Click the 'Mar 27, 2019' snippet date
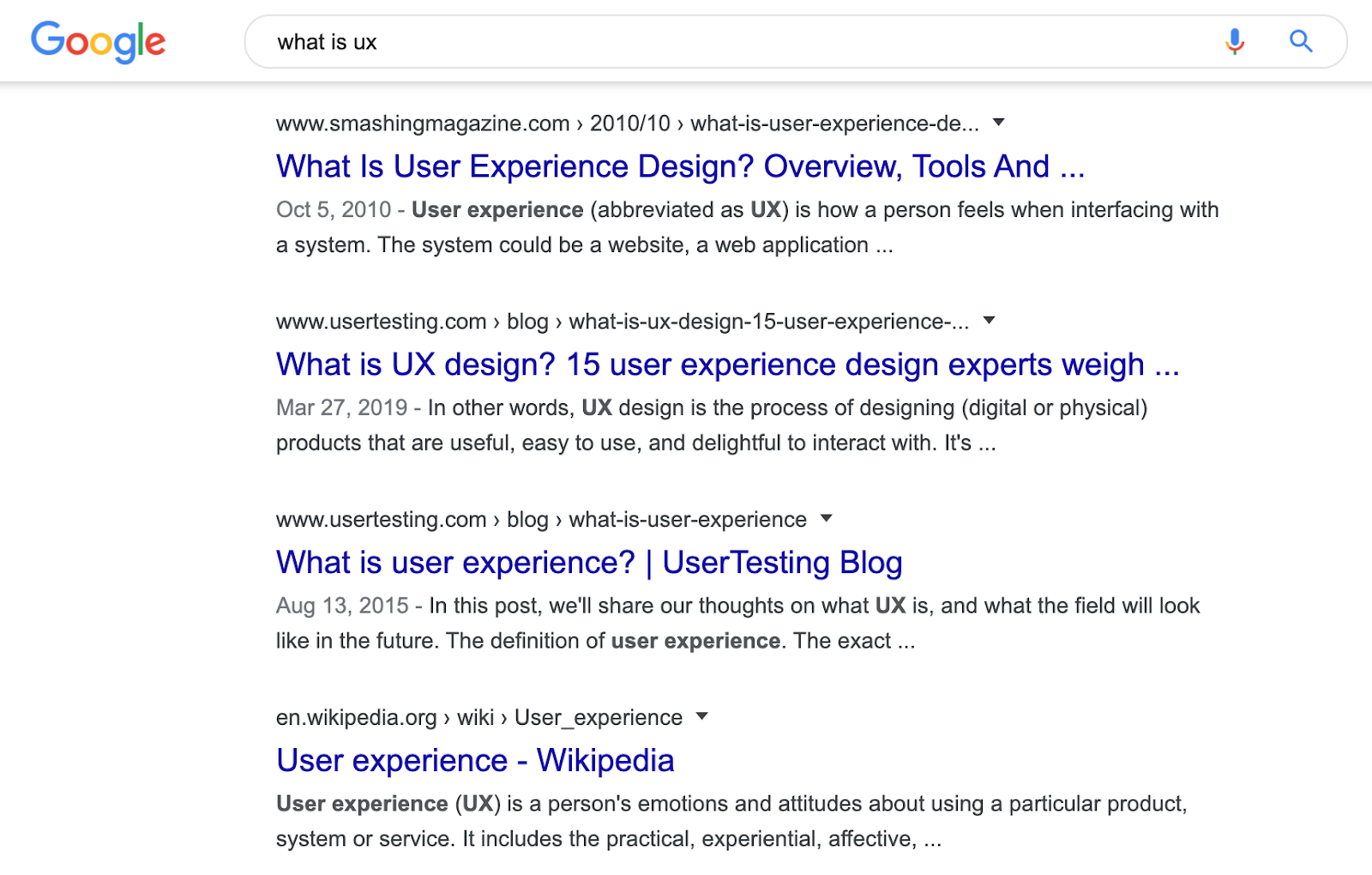This screenshot has height=875, width=1372. pyautogui.click(x=341, y=407)
